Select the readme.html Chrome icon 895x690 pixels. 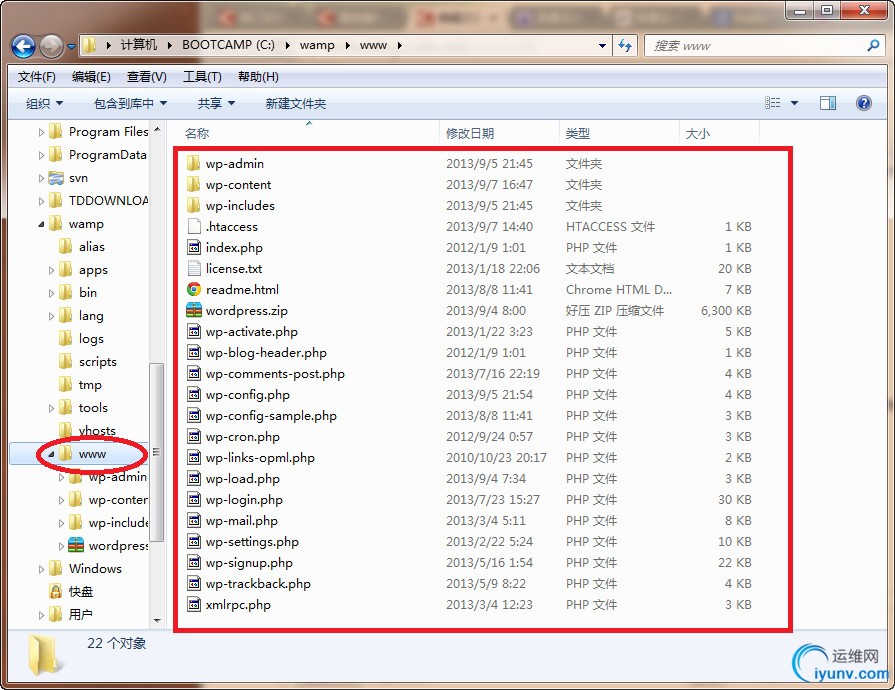point(194,289)
